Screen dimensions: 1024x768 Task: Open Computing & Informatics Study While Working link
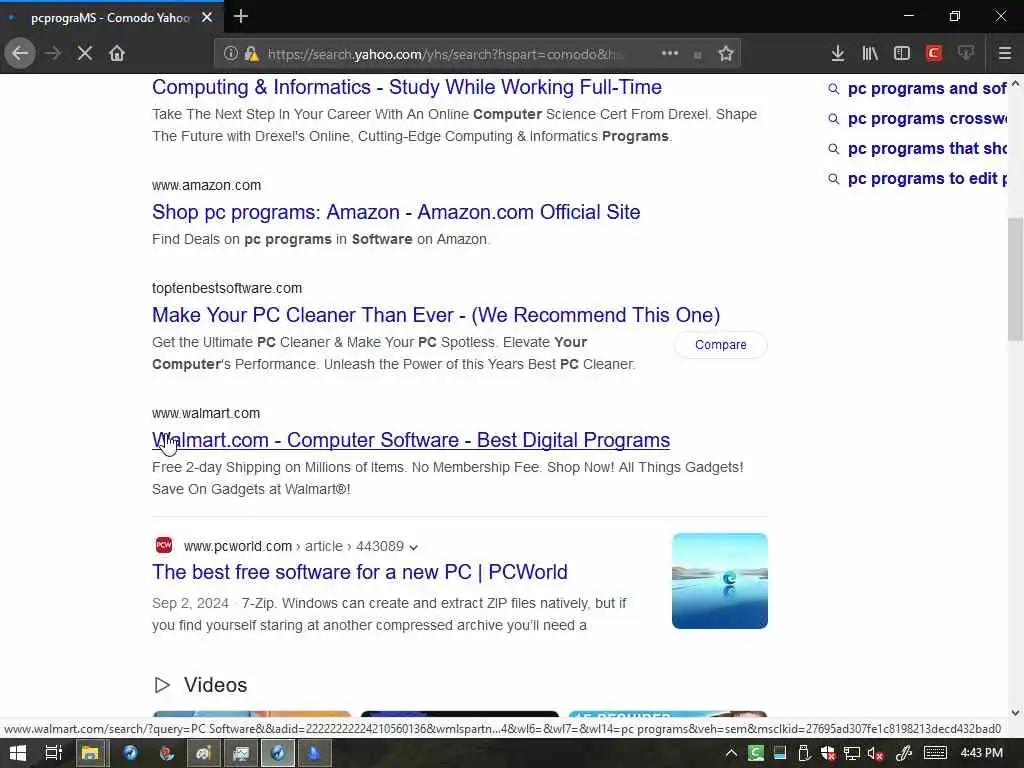pyautogui.click(x=407, y=87)
